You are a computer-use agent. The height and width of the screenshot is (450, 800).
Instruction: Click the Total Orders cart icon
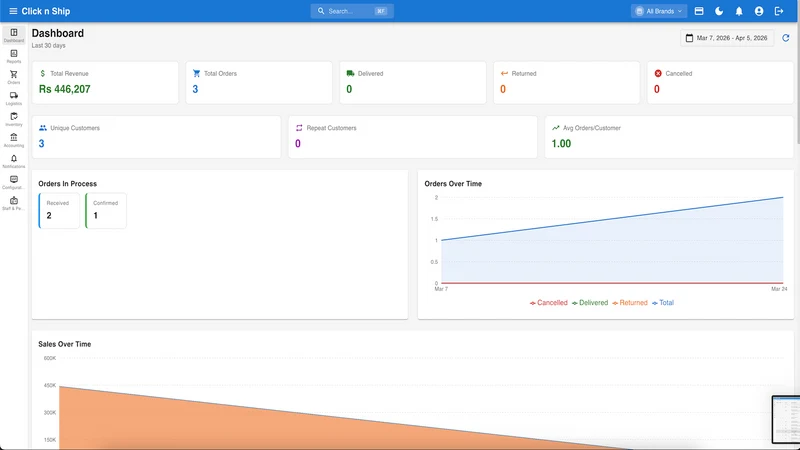(196, 73)
